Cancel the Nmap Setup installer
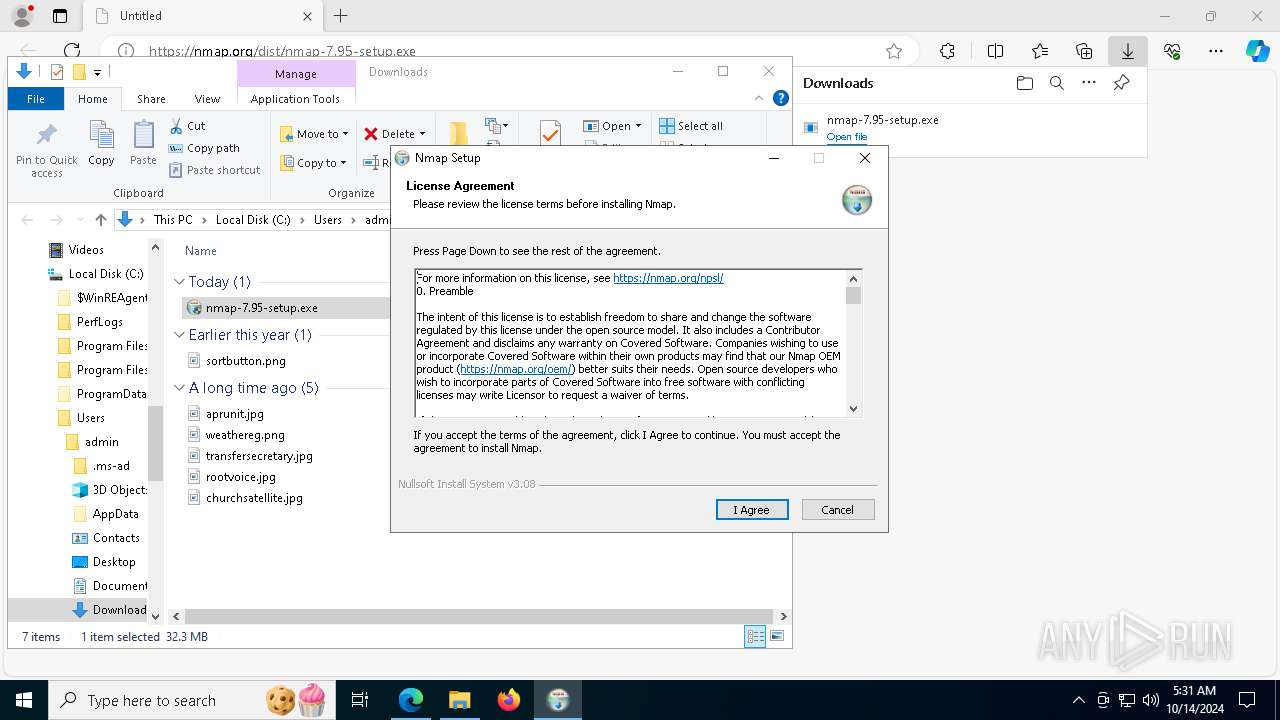The width and height of the screenshot is (1280, 720). coord(838,510)
